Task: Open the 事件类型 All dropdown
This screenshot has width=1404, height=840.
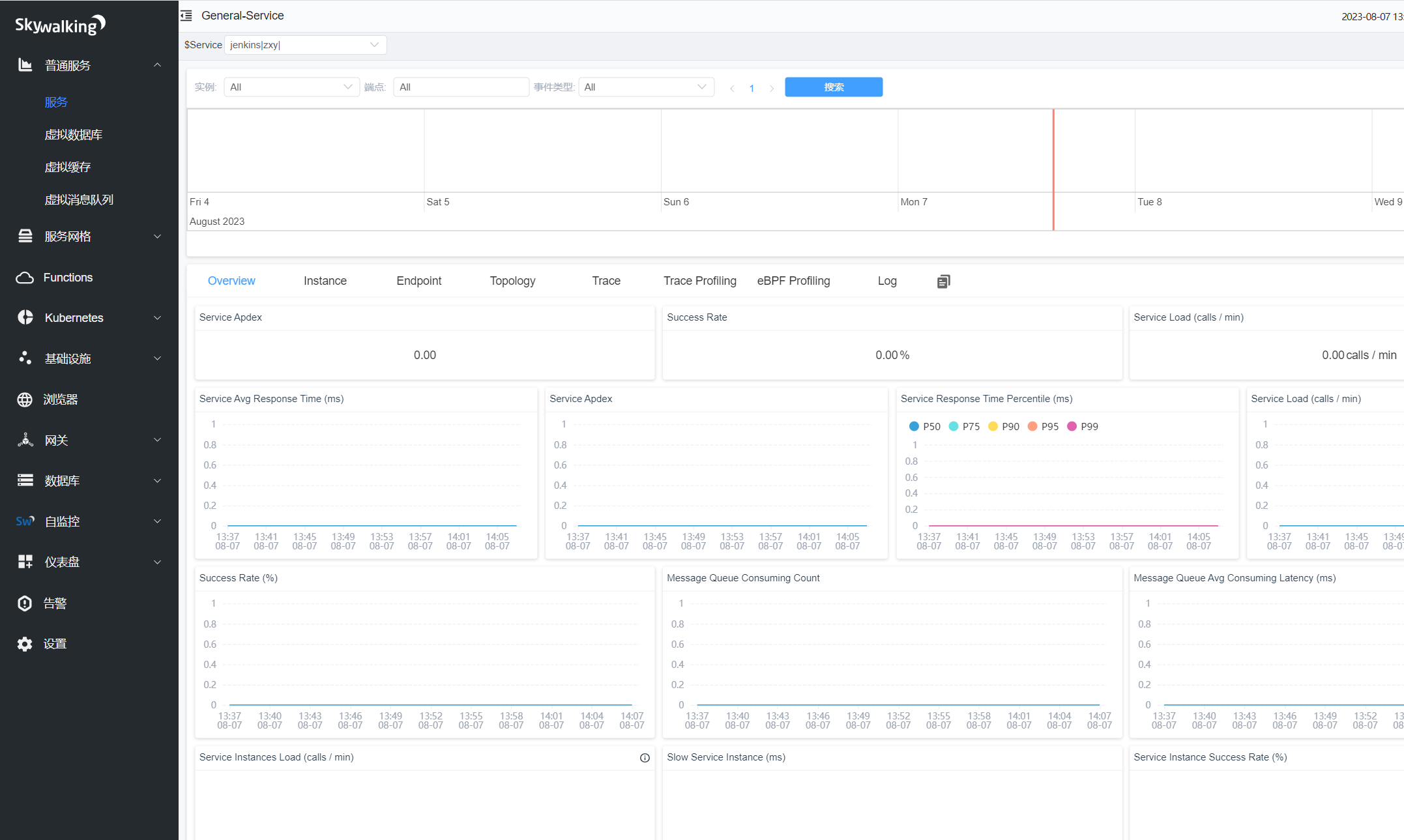Action: point(645,87)
